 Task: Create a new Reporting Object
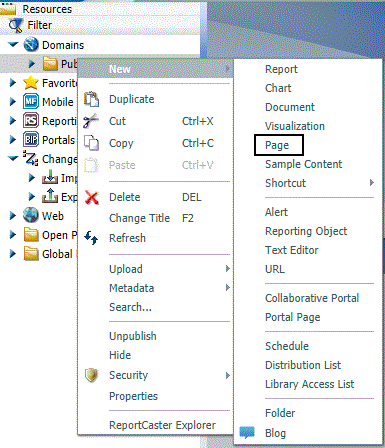[306, 231]
